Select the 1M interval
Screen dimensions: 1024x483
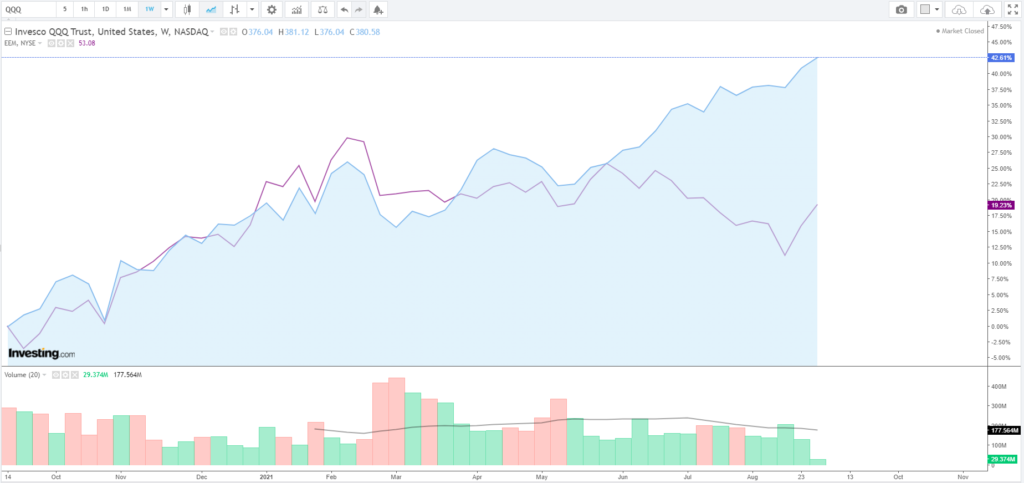click(127, 10)
